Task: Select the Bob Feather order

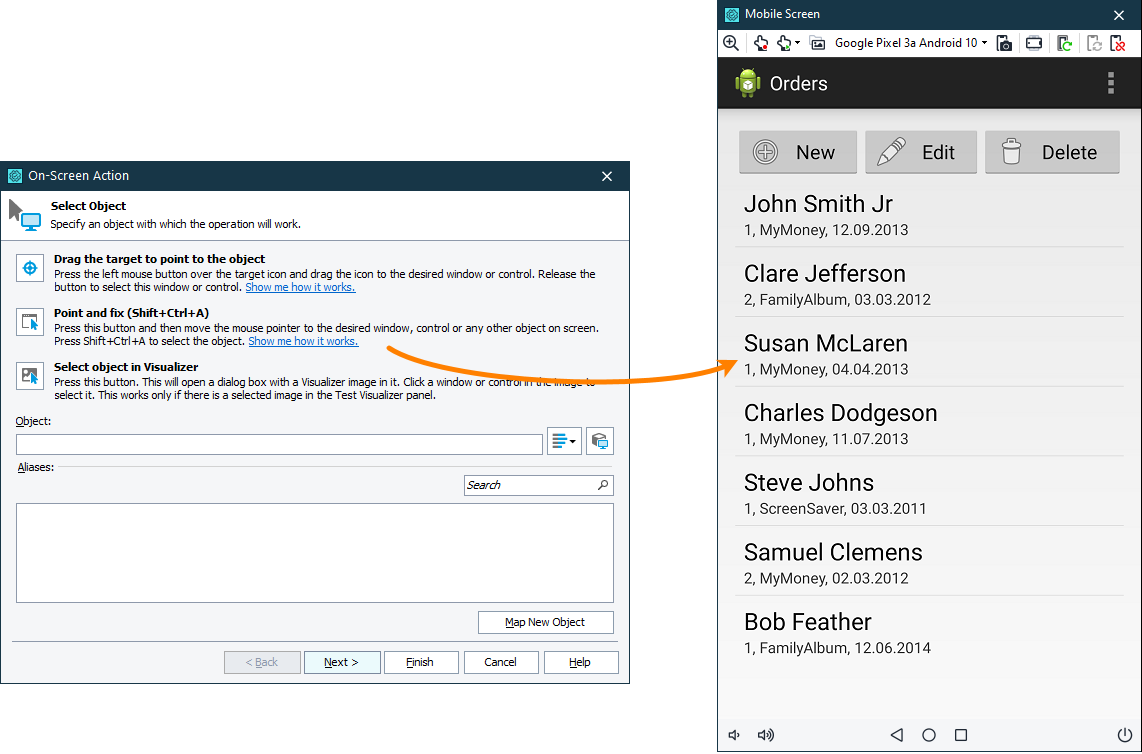Action: 929,632
